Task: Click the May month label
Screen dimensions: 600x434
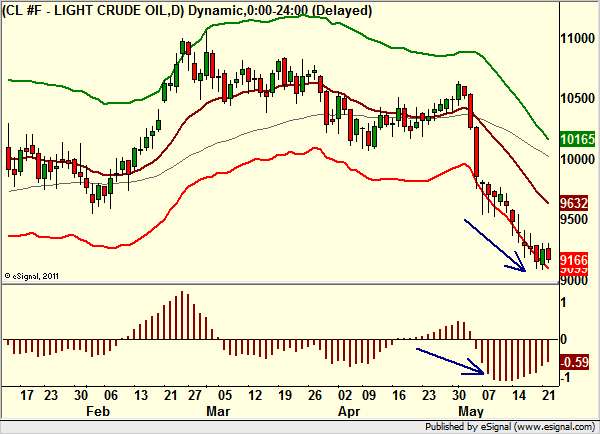Action: click(471, 411)
